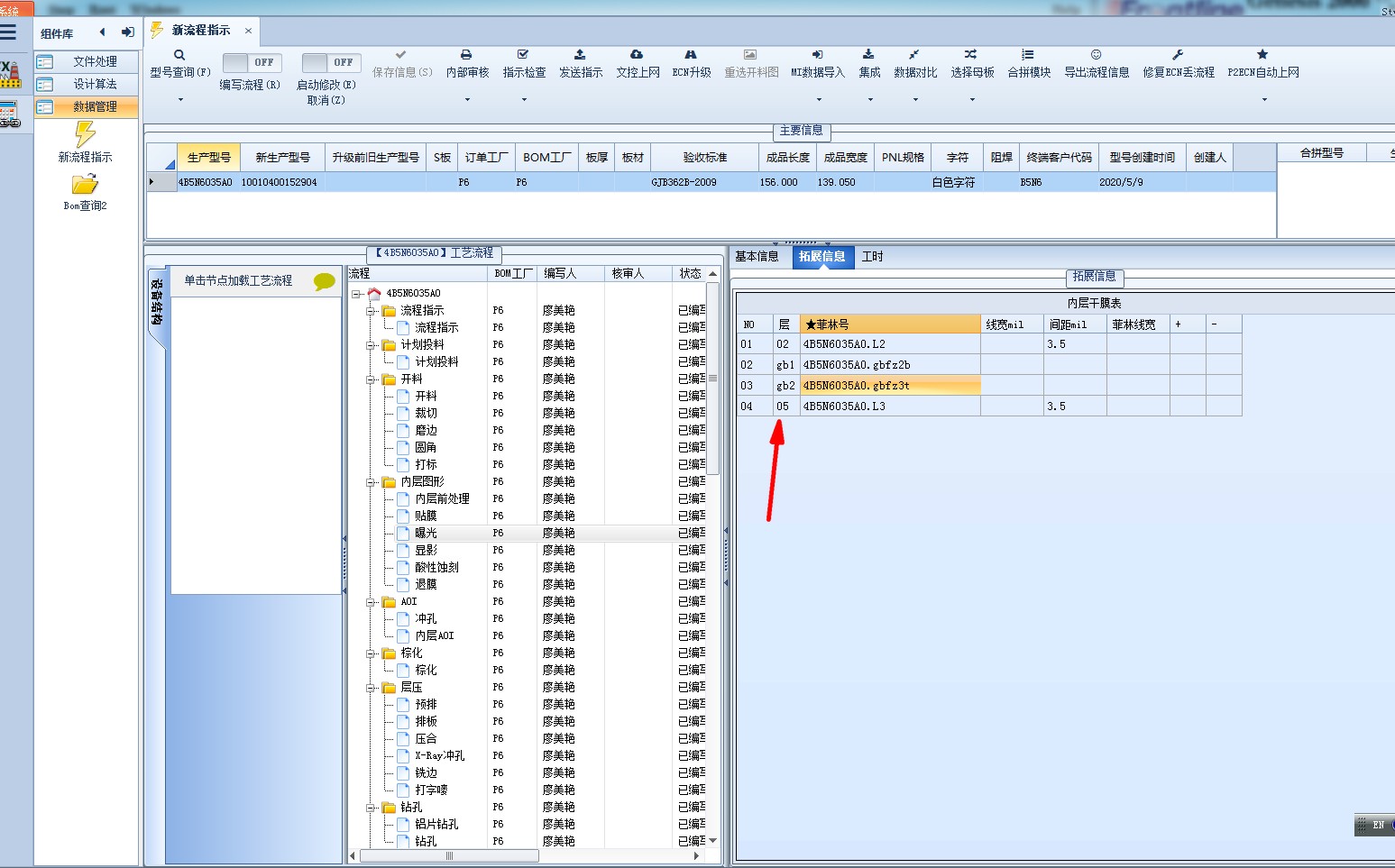Click the + column header button

point(1188,324)
